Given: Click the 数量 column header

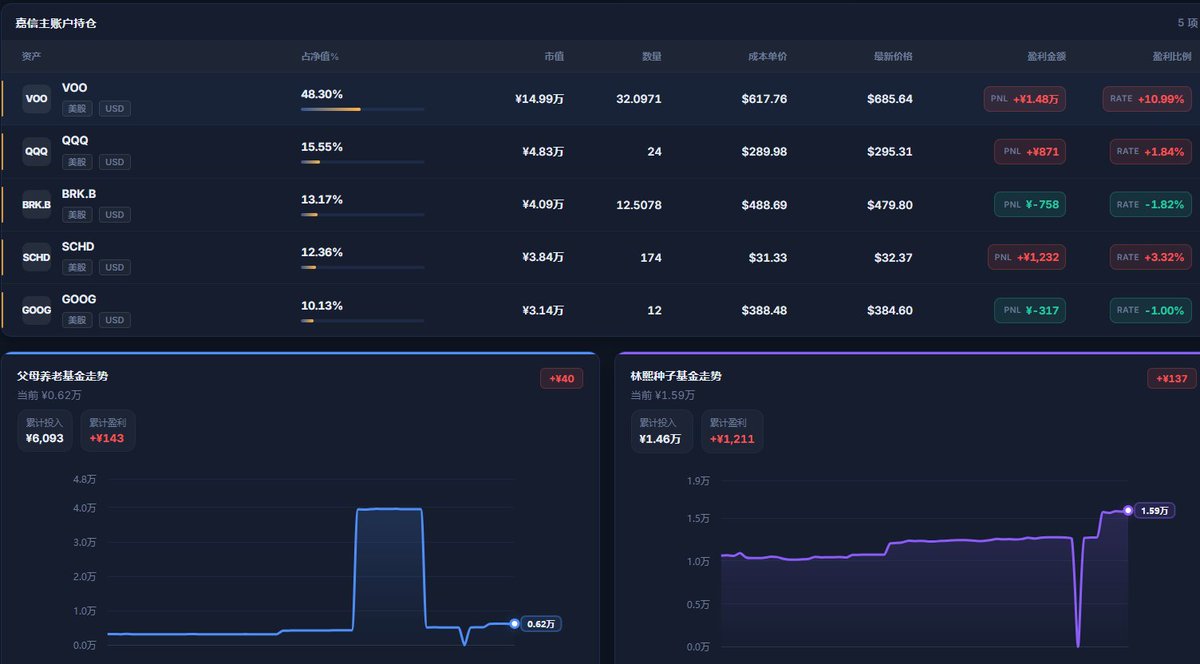Looking at the screenshot, I should click(651, 57).
